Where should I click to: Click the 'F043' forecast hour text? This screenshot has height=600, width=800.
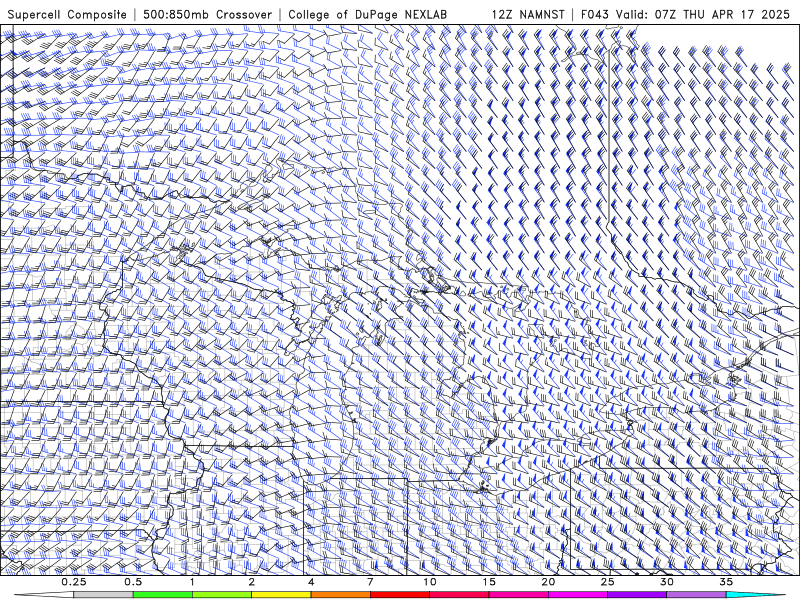tap(595, 15)
